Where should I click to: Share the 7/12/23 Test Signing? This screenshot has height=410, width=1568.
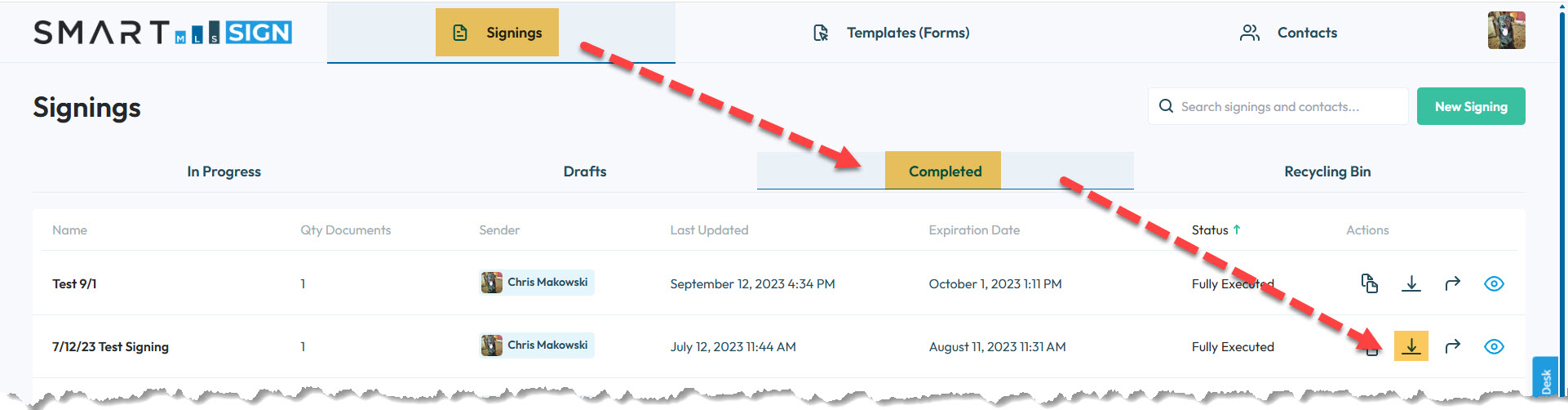pyautogui.click(x=1452, y=346)
